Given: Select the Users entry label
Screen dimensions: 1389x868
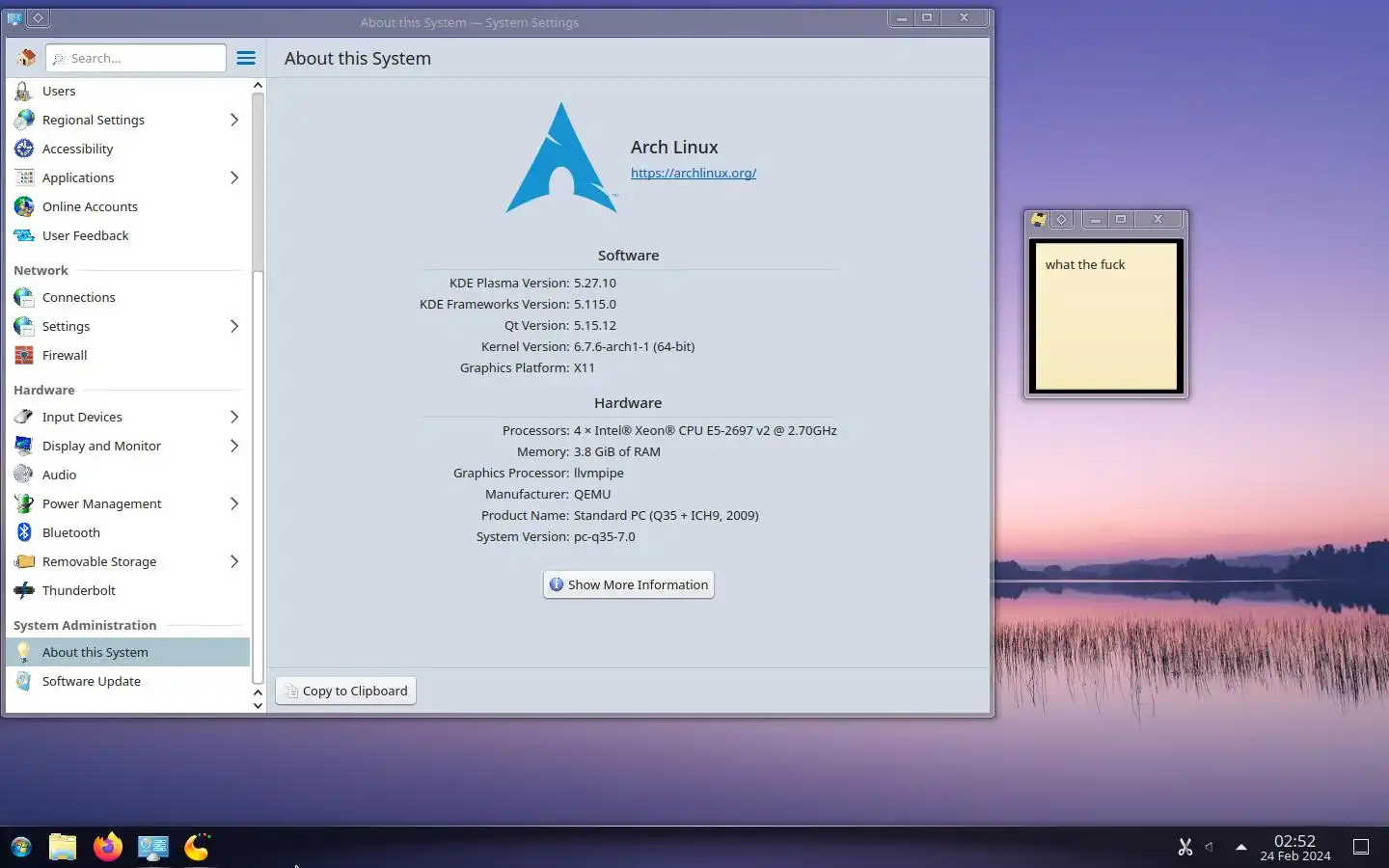Looking at the screenshot, I should (x=59, y=91).
